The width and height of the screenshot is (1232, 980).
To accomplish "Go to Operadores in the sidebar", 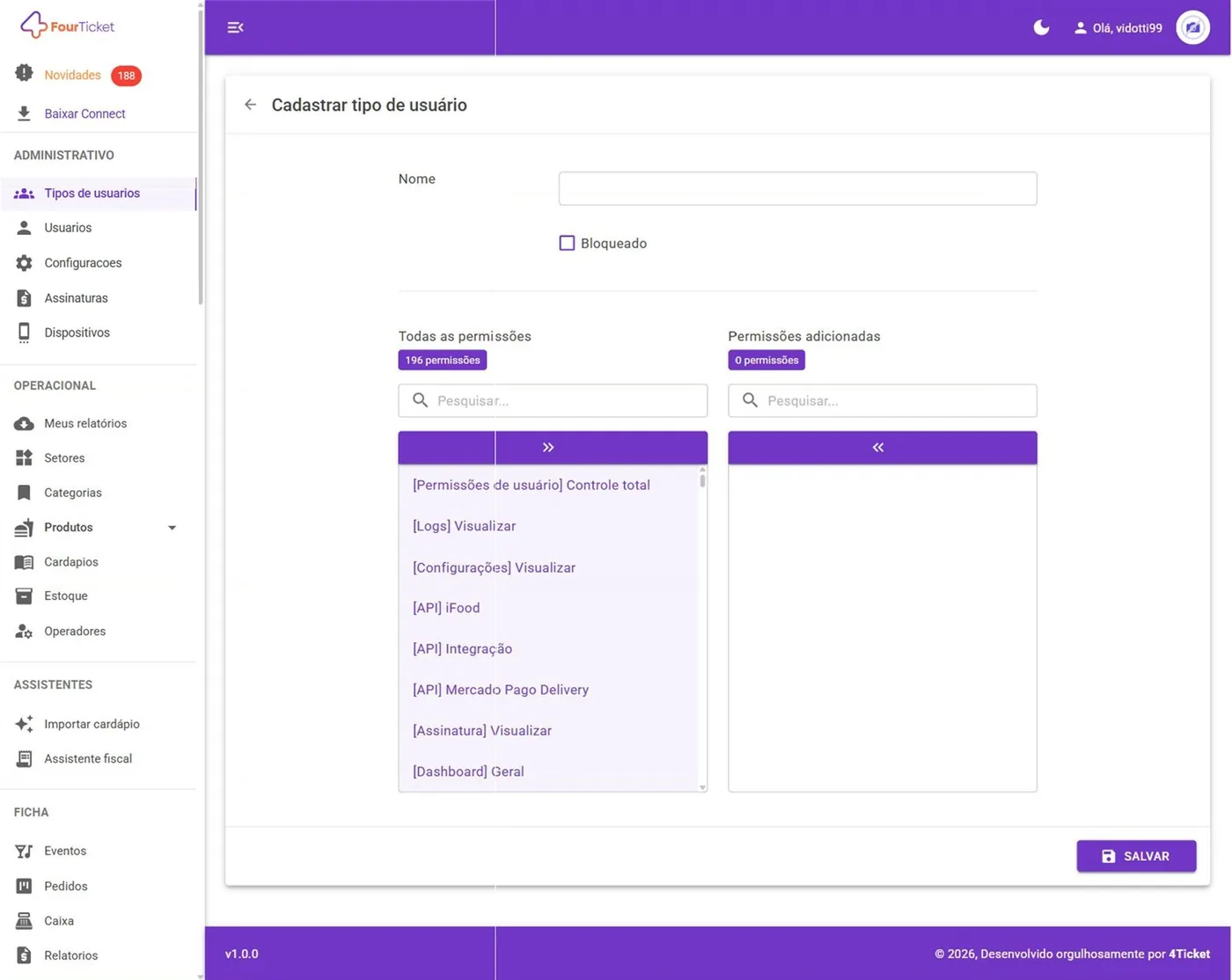I will coord(98,631).
